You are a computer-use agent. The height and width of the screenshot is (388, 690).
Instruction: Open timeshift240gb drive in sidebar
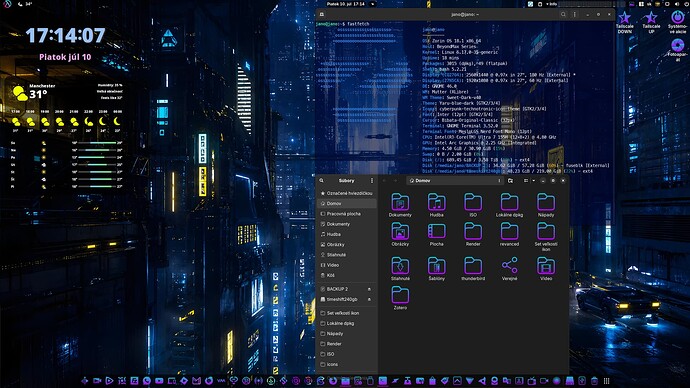point(342,300)
